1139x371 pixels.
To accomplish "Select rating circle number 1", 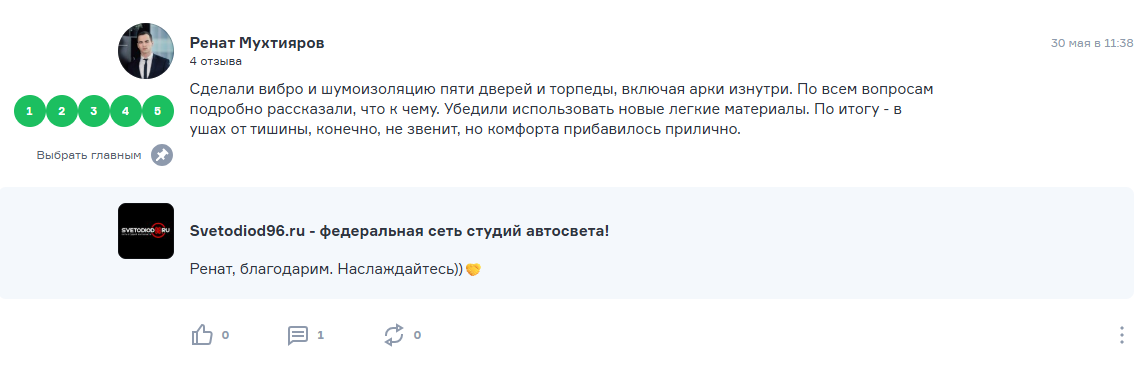I will pos(30,111).
